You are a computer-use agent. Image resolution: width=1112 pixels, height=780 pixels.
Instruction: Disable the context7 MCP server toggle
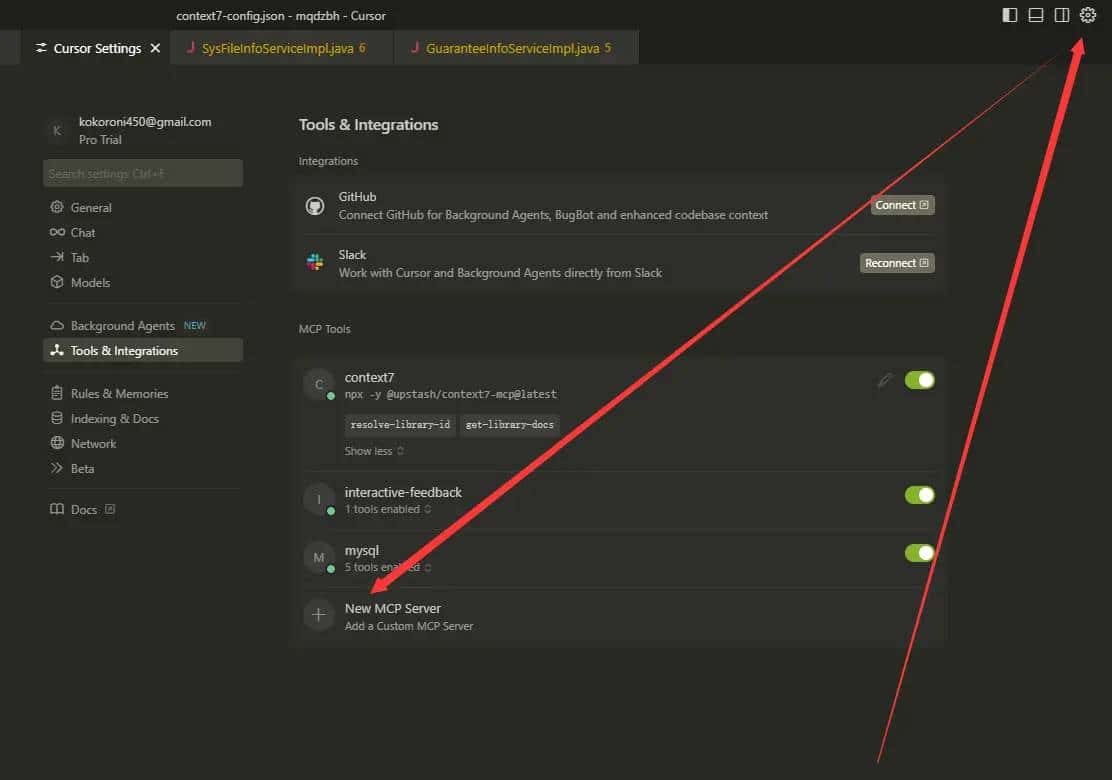click(919, 380)
